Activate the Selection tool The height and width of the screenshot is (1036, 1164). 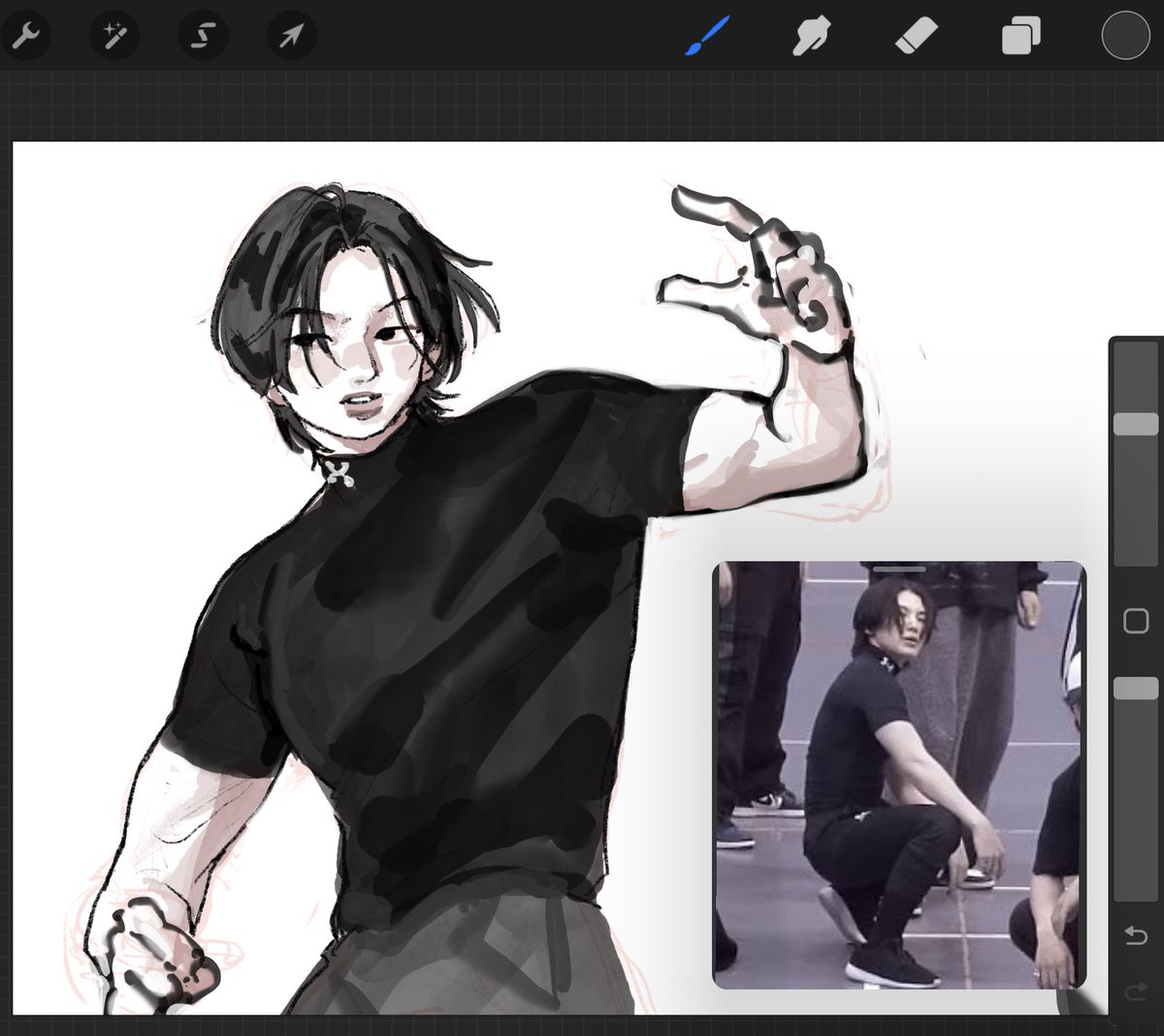click(202, 36)
